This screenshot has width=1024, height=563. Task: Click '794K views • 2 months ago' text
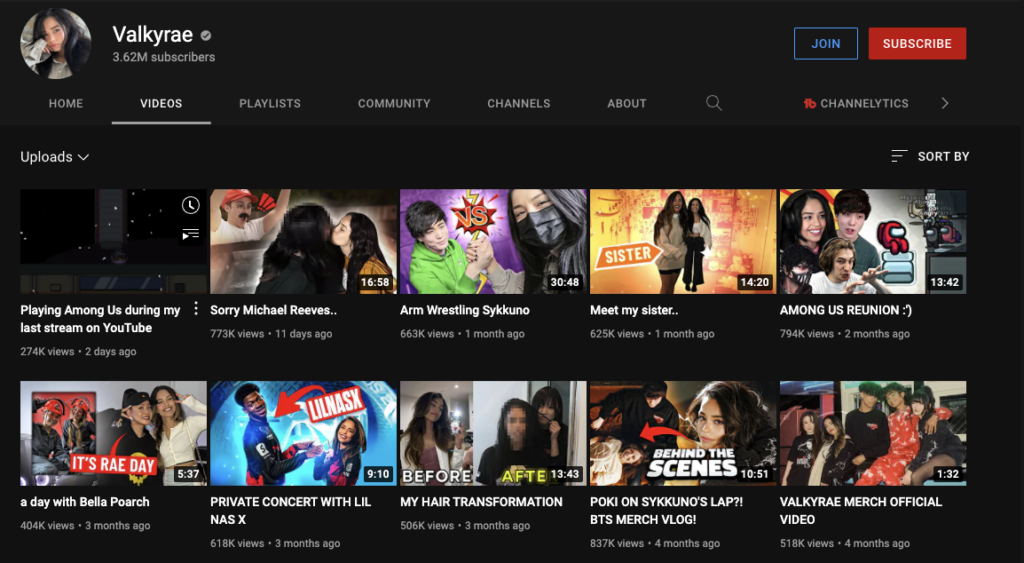point(845,334)
